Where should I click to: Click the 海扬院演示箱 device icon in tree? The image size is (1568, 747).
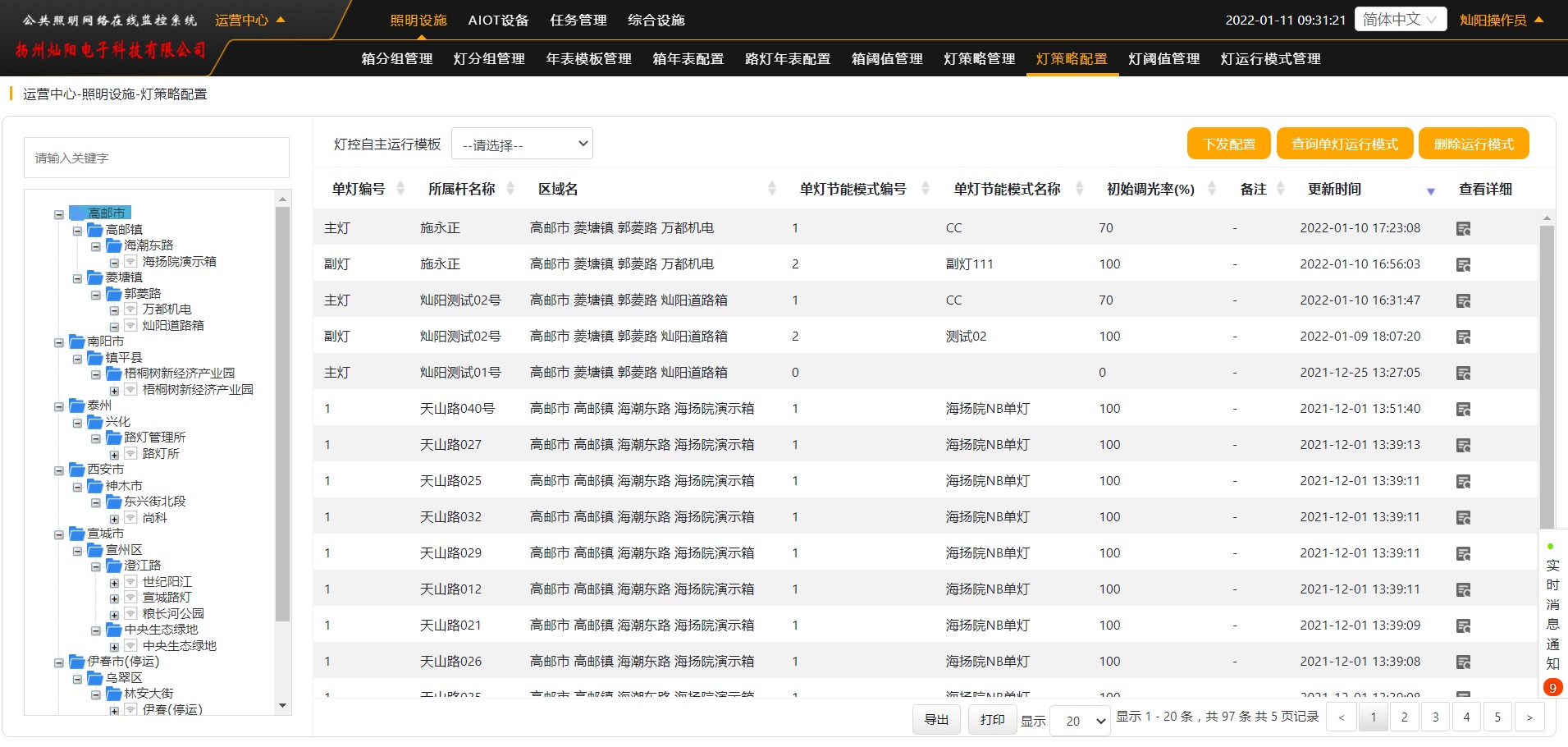(130, 262)
